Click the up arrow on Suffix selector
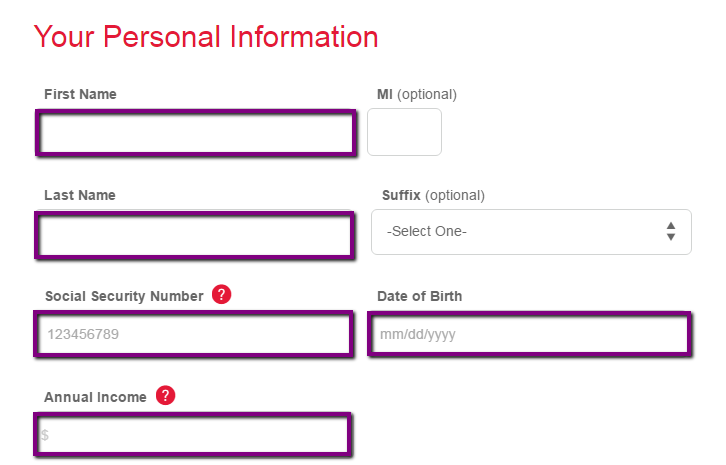The height and width of the screenshot is (465, 726). click(x=670, y=226)
